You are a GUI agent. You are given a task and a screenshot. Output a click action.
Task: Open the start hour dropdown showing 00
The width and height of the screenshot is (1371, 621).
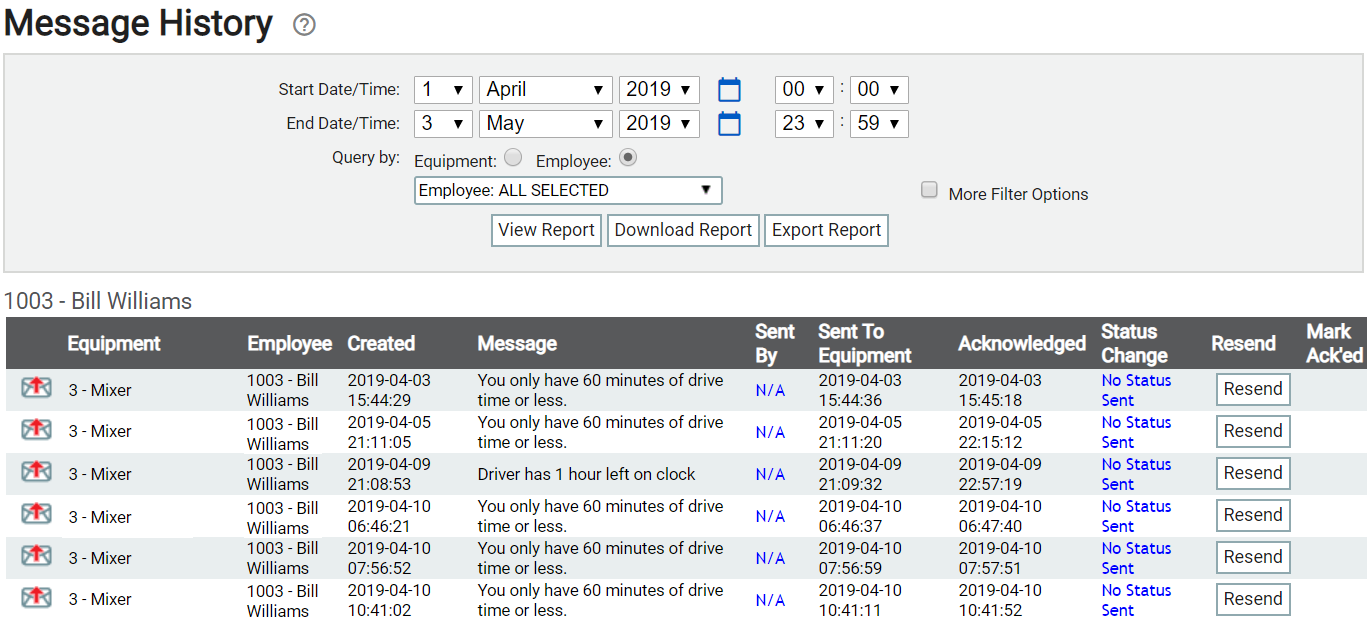tap(804, 90)
